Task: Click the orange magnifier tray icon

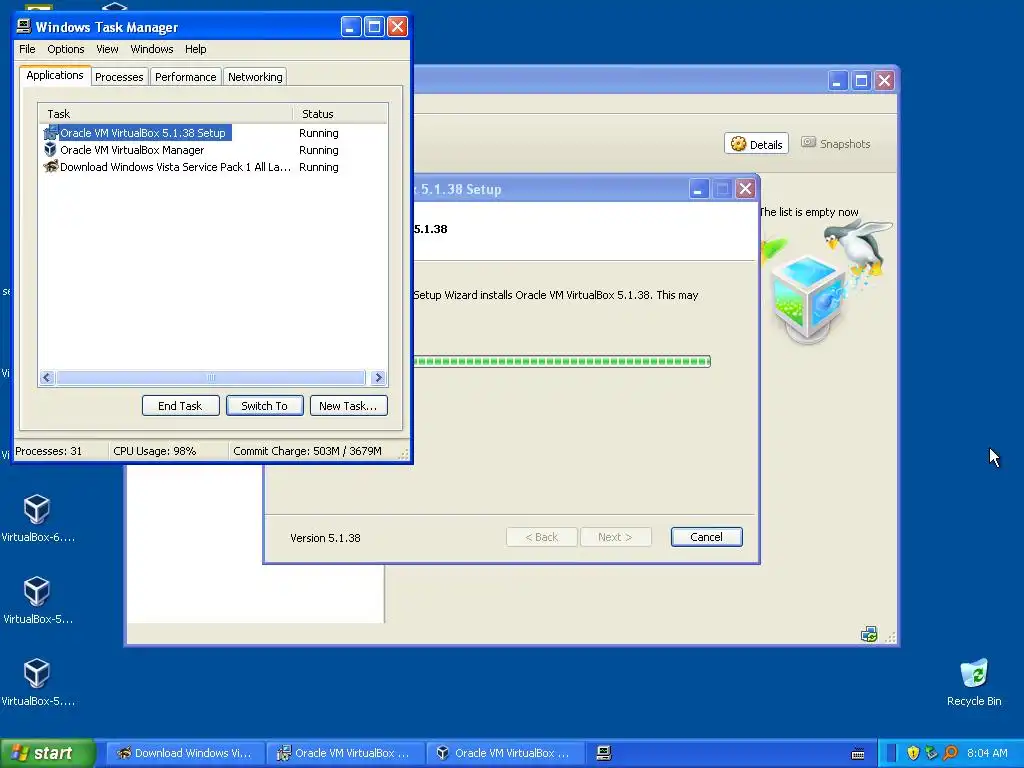Action: click(950, 754)
